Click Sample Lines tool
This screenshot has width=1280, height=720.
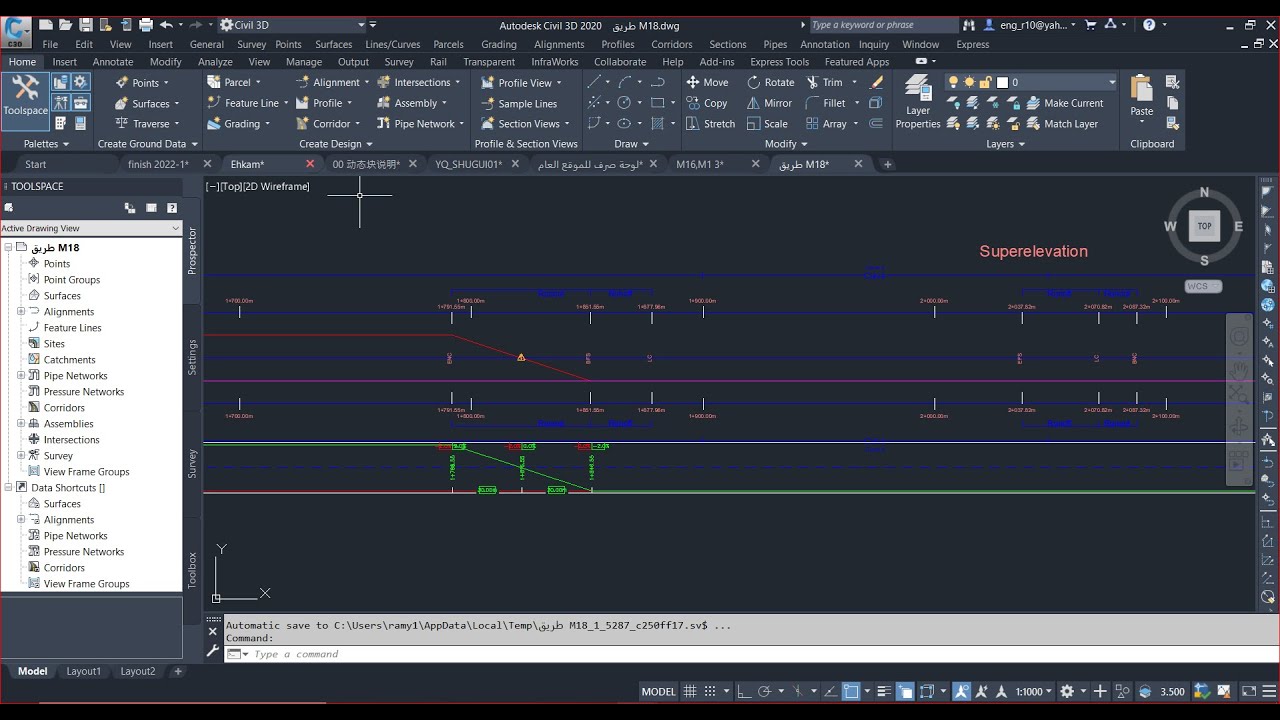tap(519, 104)
